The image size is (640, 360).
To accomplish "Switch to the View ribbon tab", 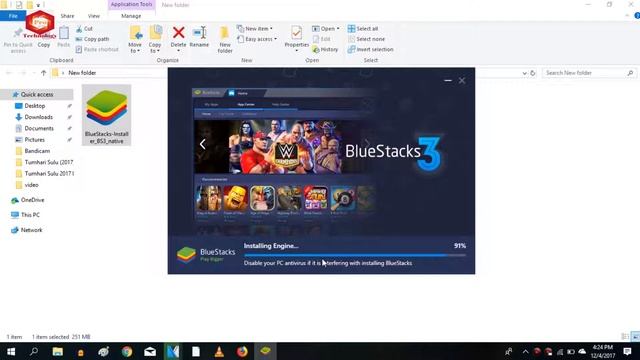I will 94,16.
